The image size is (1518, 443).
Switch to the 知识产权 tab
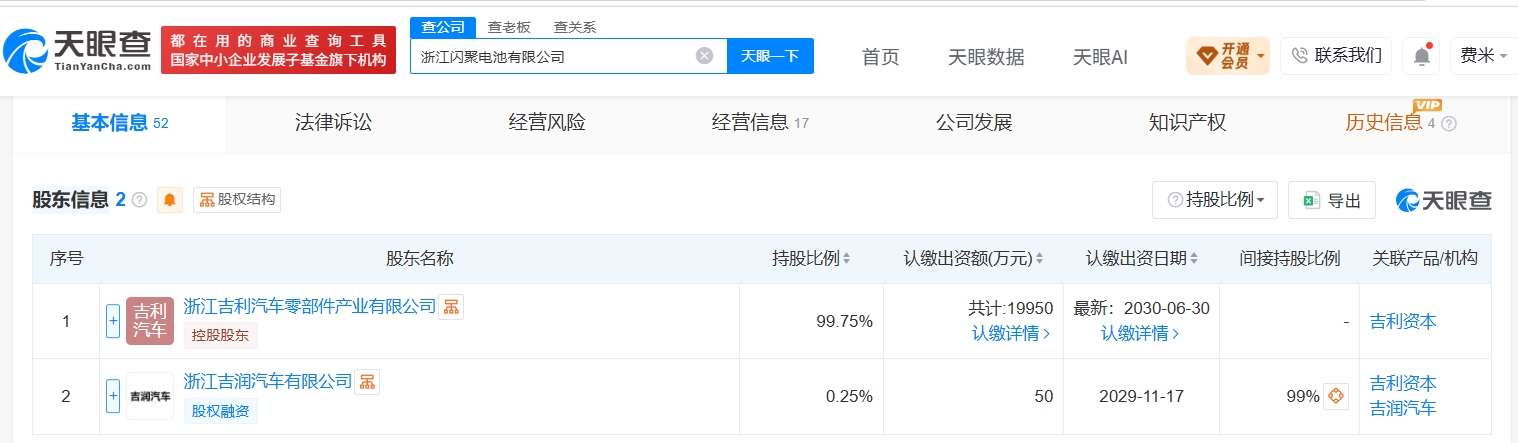[1187, 123]
